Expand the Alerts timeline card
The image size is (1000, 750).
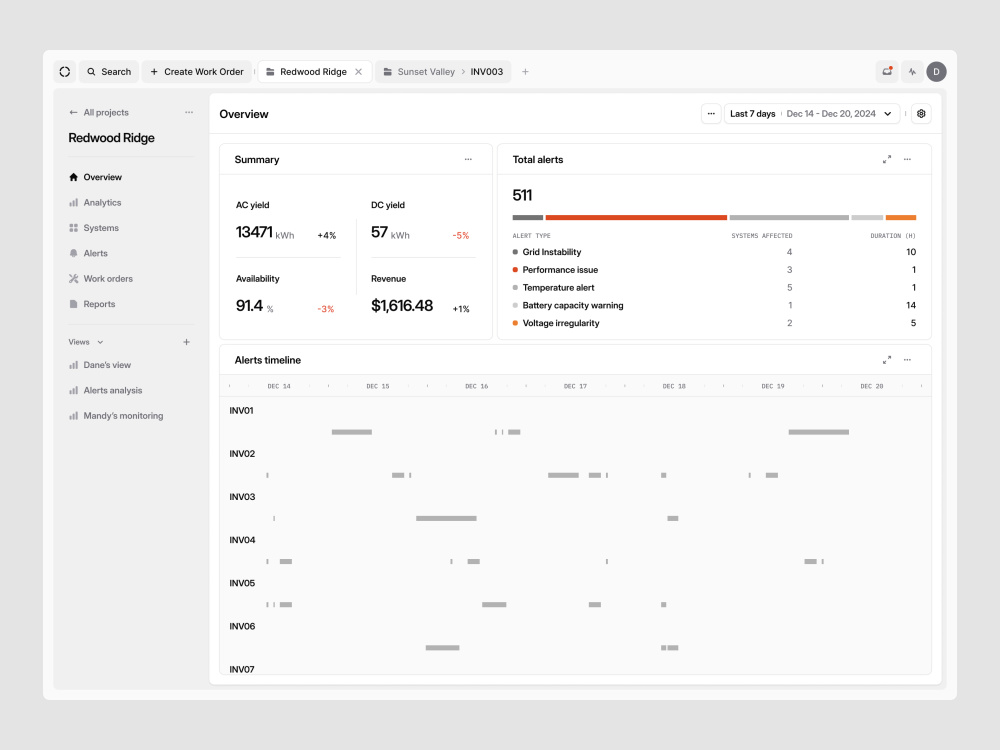pyautogui.click(x=886, y=360)
